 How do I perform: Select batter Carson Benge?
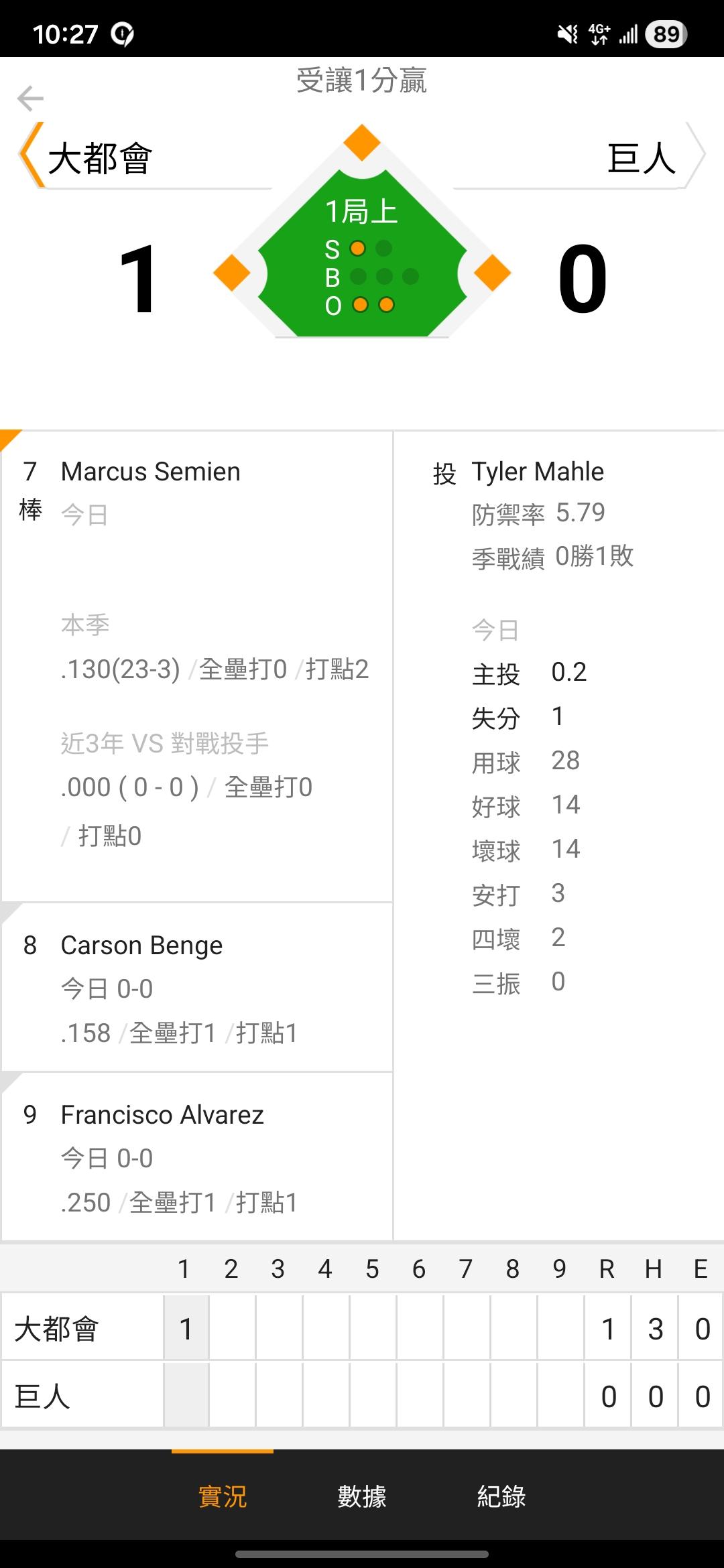coord(141,945)
